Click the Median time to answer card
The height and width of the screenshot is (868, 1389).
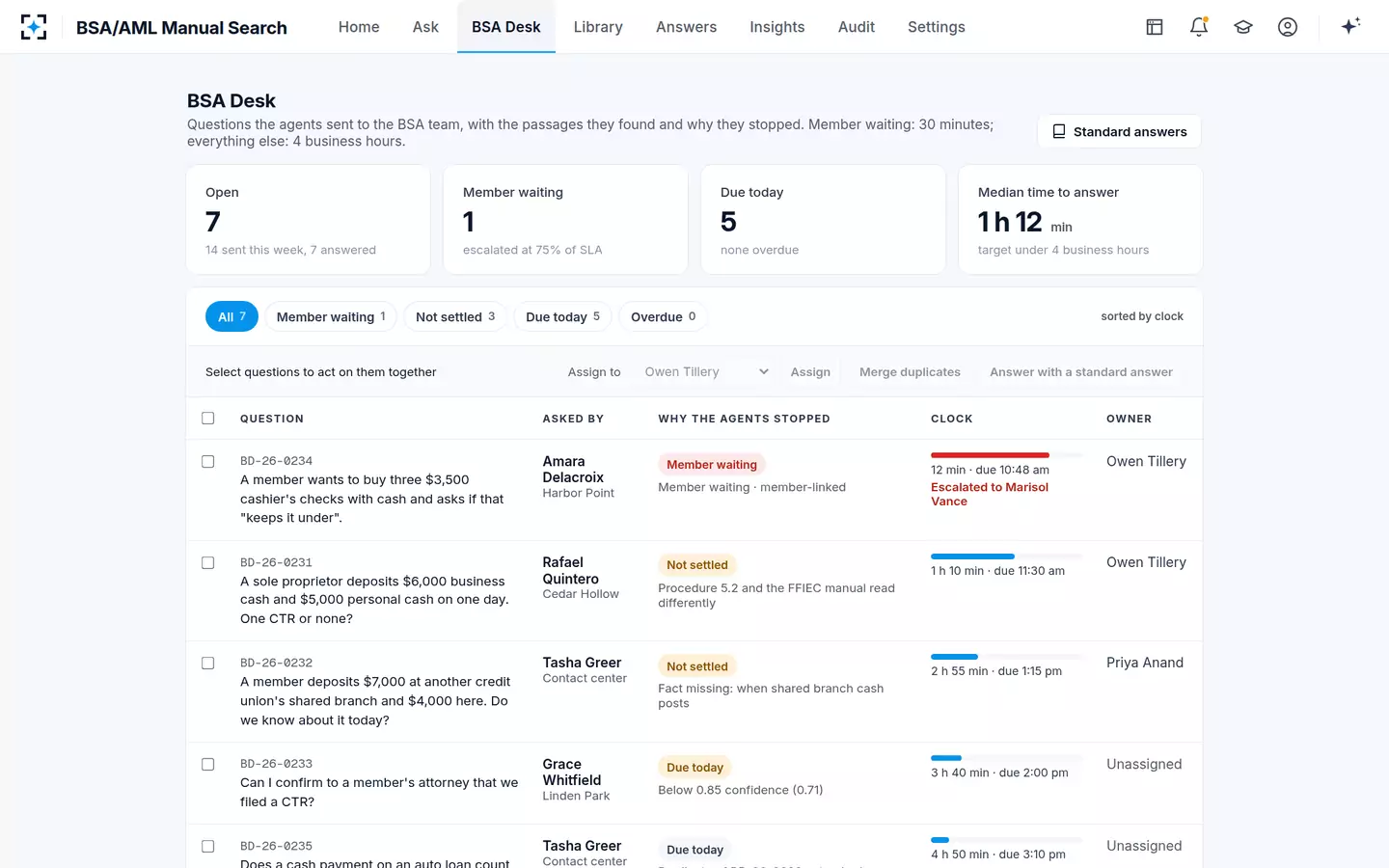(x=1080, y=220)
